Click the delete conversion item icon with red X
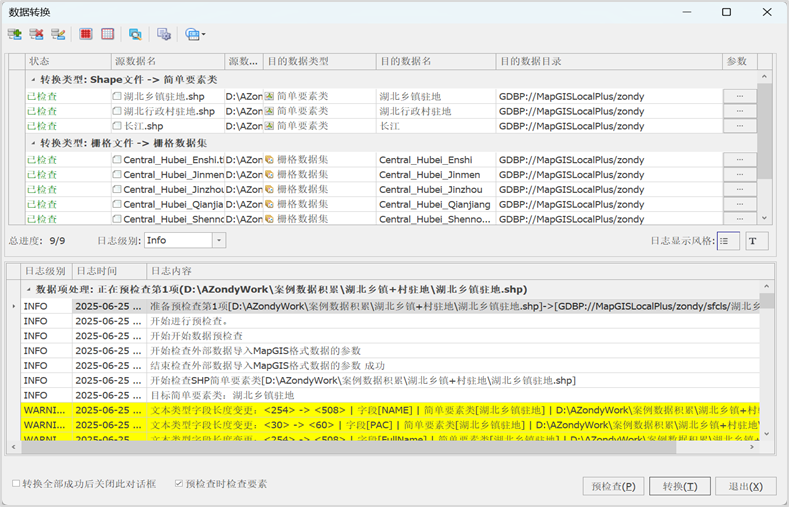 [36, 34]
